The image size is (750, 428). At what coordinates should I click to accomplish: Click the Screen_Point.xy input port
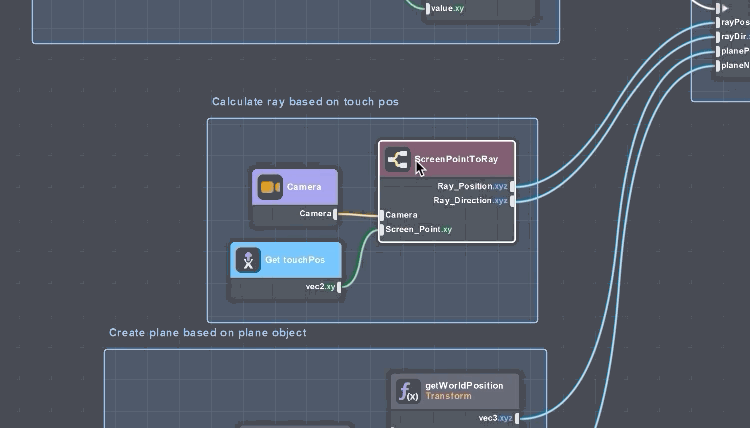(x=381, y=230)
